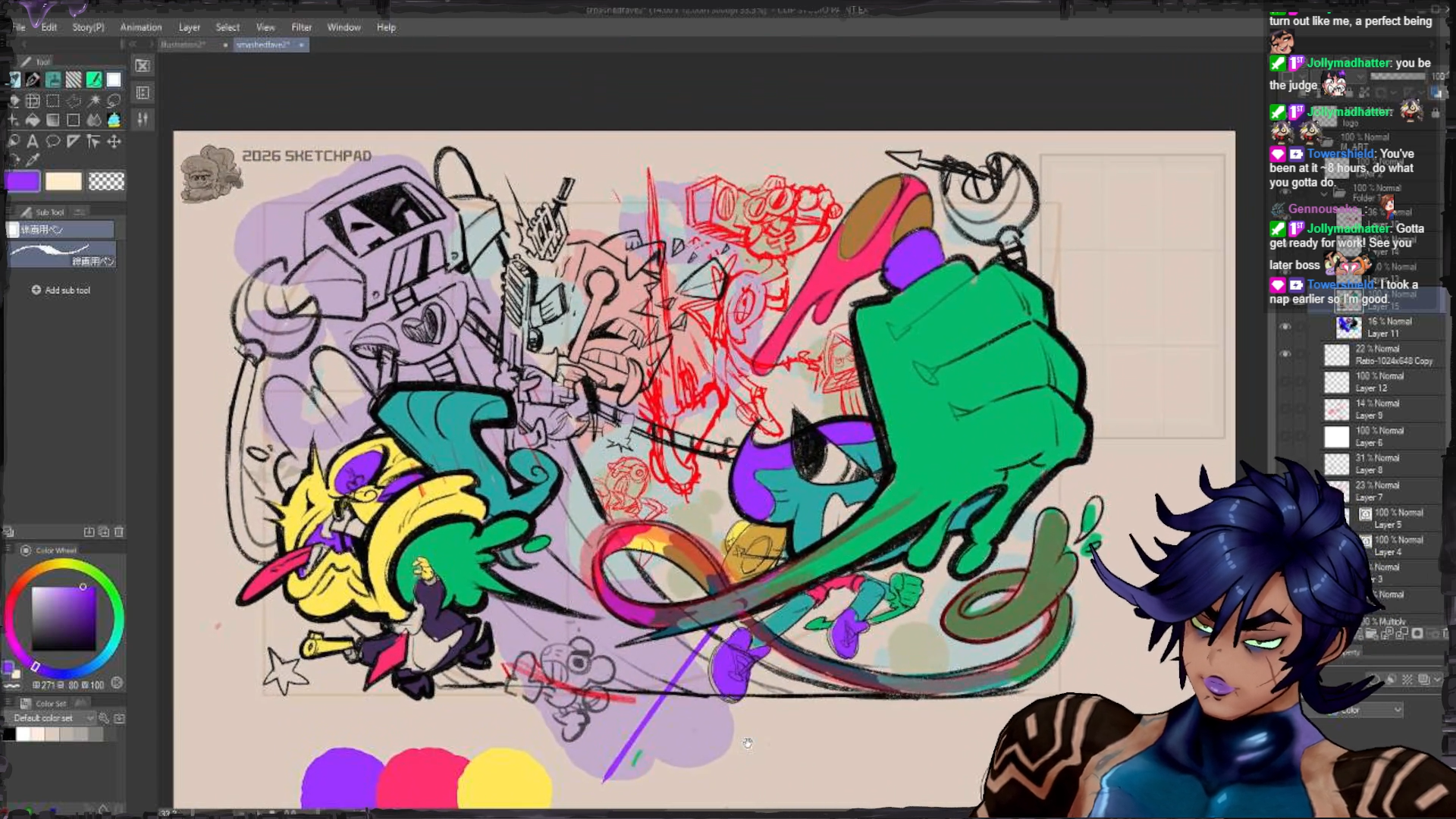Open the Animation menu
Screen dimensions: 1456x819
pos(141,27)
